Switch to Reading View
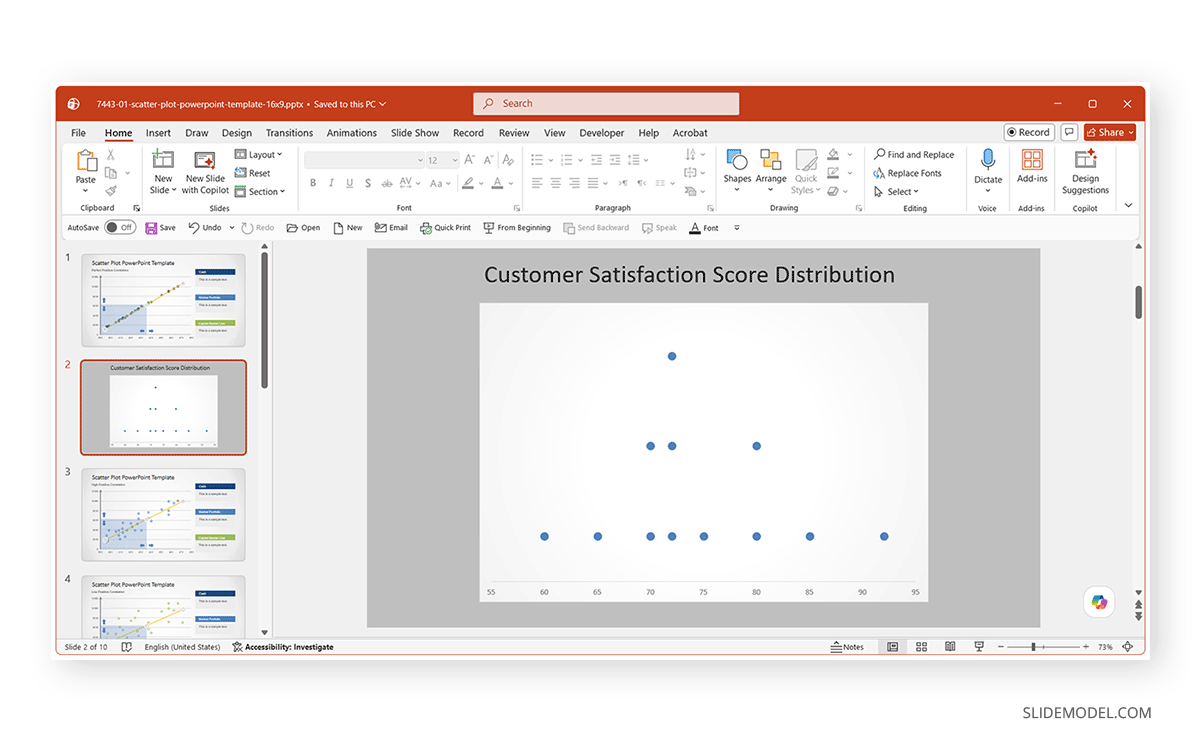Image resolution: width=1200 pixels, height=743 pixels. [950, 647]
